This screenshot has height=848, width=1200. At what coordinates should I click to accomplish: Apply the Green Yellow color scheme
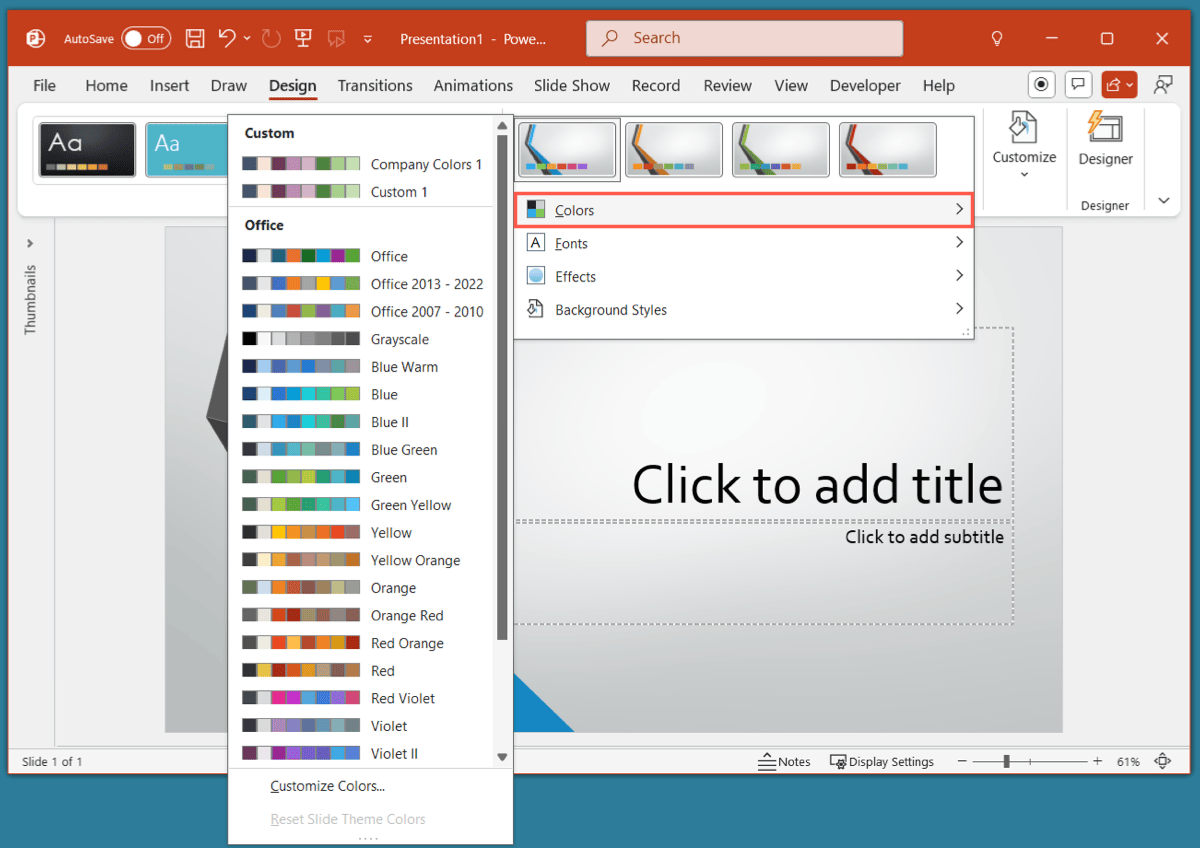click(362, 505)
